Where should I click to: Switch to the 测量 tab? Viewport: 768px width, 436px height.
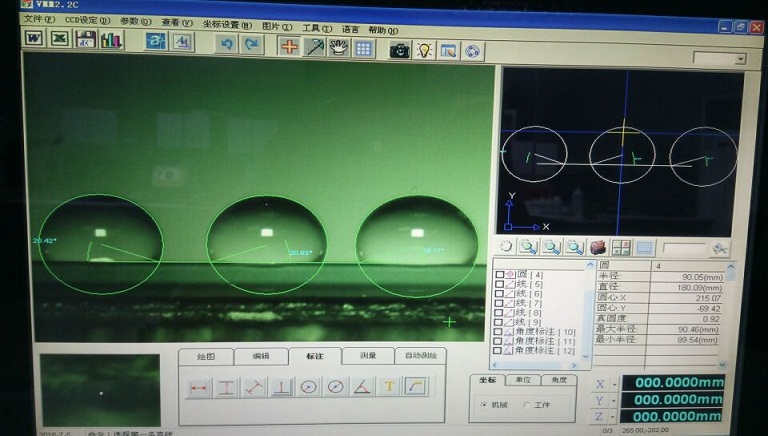click(x=367, y=356)
